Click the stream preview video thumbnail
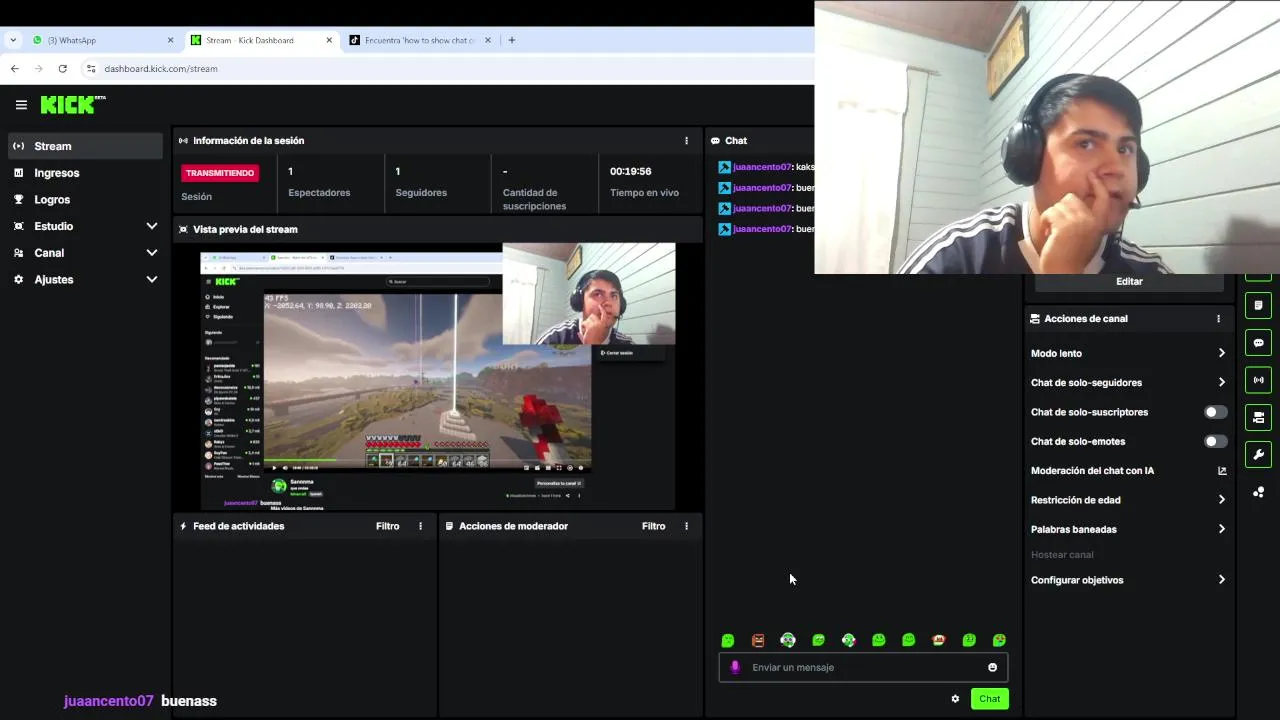The height and width of the screenshot is (720, 1280). coord(437,376)
